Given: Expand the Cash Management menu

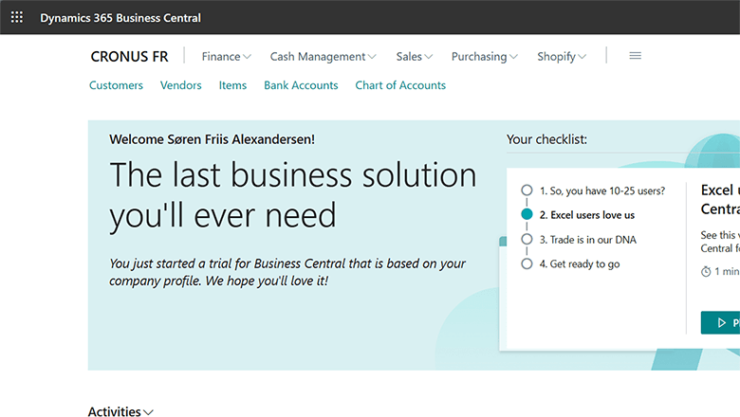Looking at the screenshot, I should [323, 57].
